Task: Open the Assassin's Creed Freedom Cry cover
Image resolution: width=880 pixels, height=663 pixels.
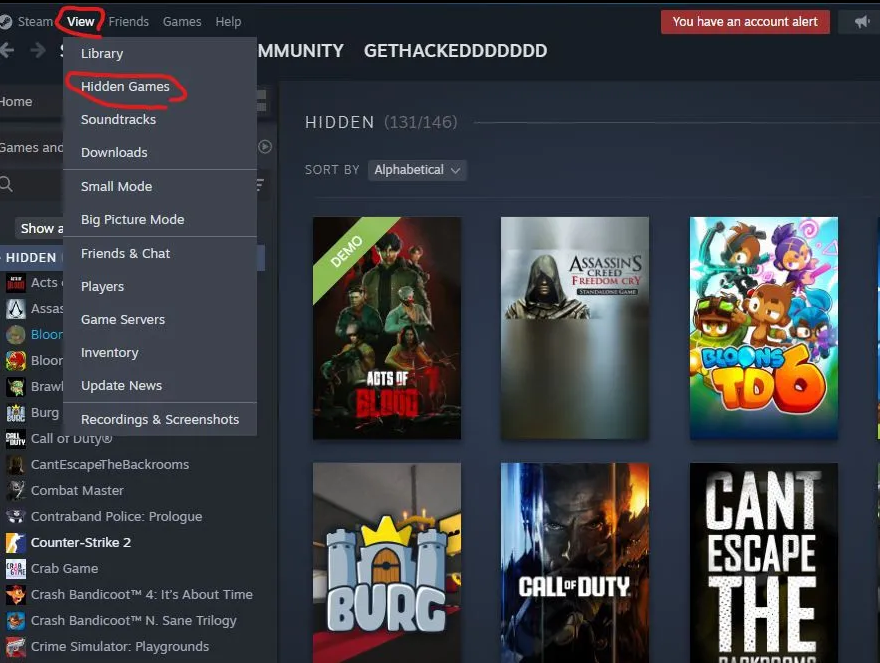Action: 575,328
